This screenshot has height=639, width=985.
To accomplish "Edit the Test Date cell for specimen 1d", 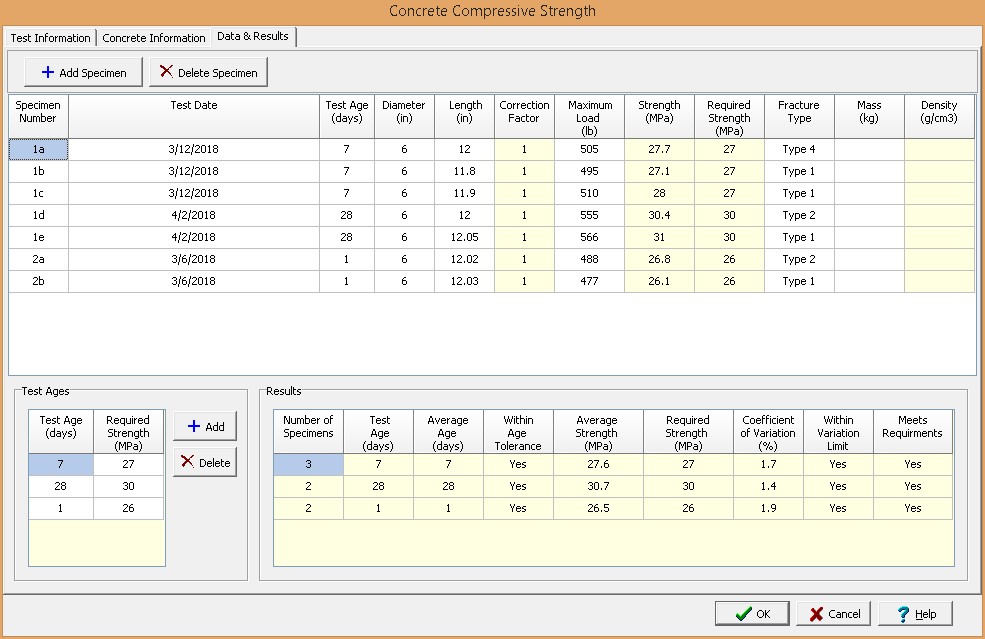I will [x=193, y=215].
